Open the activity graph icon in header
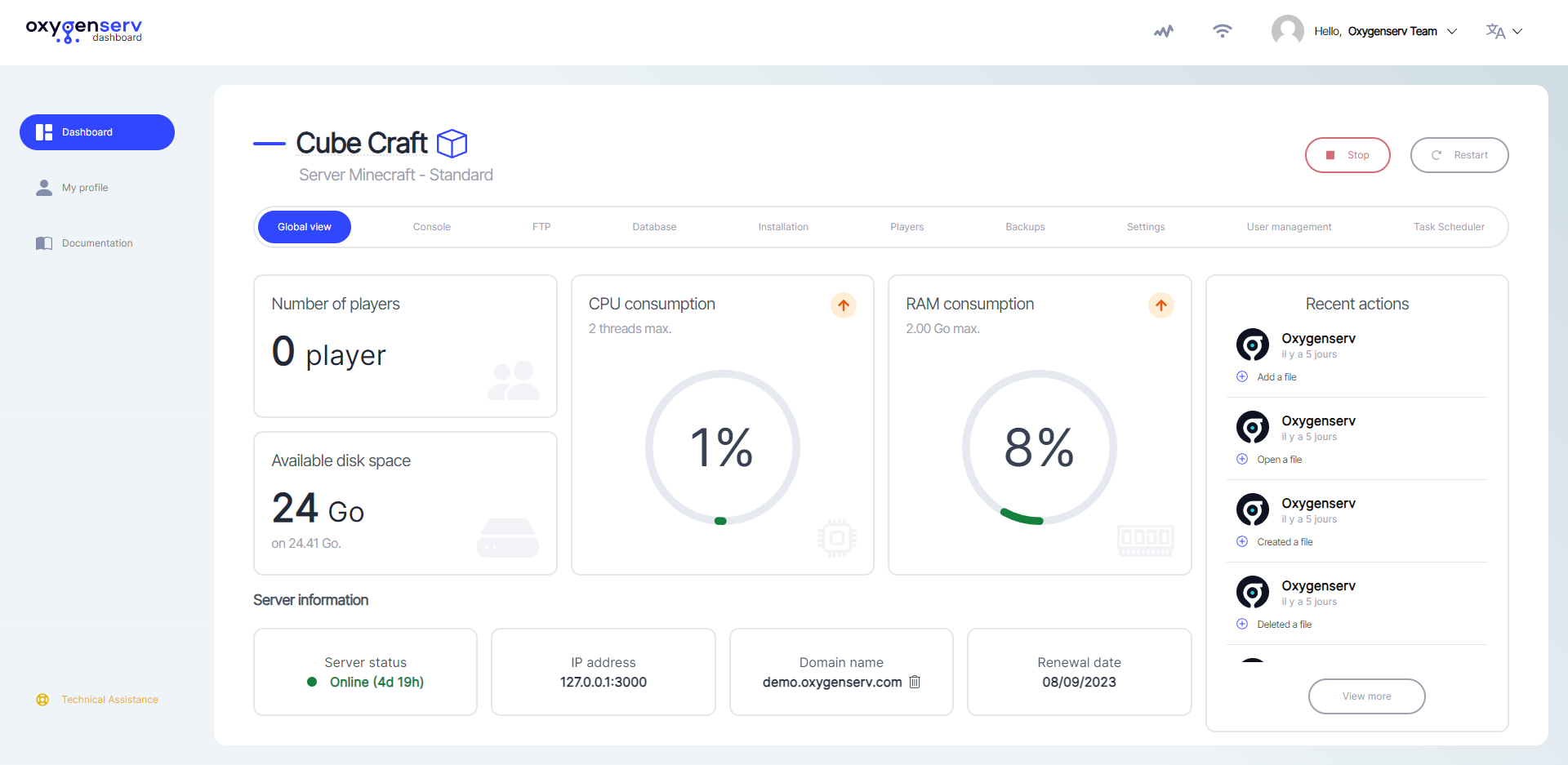The width and height of the screenshot is (1568, 765). click(x=1164, y=31)
